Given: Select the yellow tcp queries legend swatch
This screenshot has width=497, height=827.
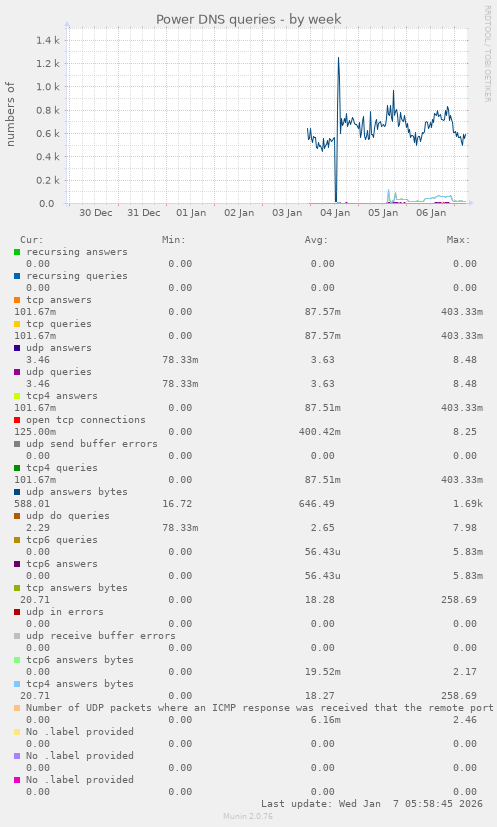Looking at the screenshot, I should click(17, 324).
